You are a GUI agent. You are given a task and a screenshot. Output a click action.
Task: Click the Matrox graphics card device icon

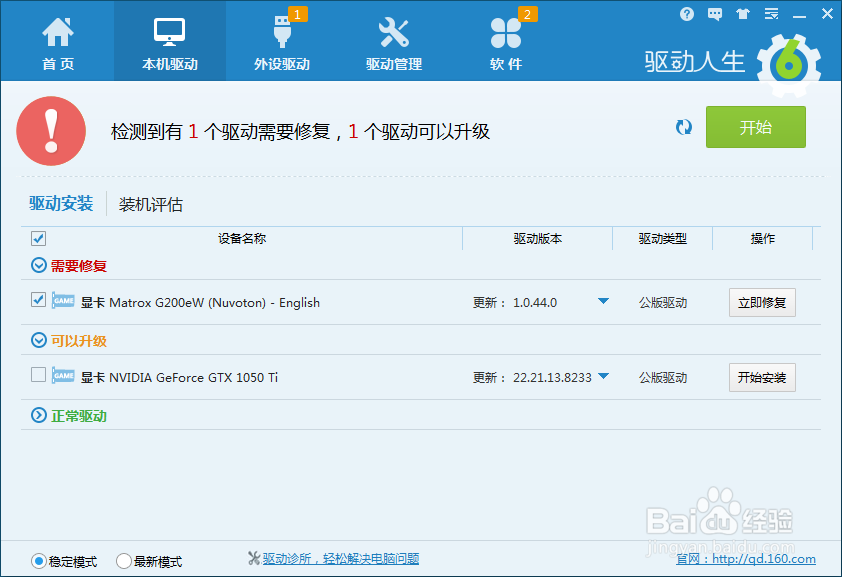tap(63, 301)
